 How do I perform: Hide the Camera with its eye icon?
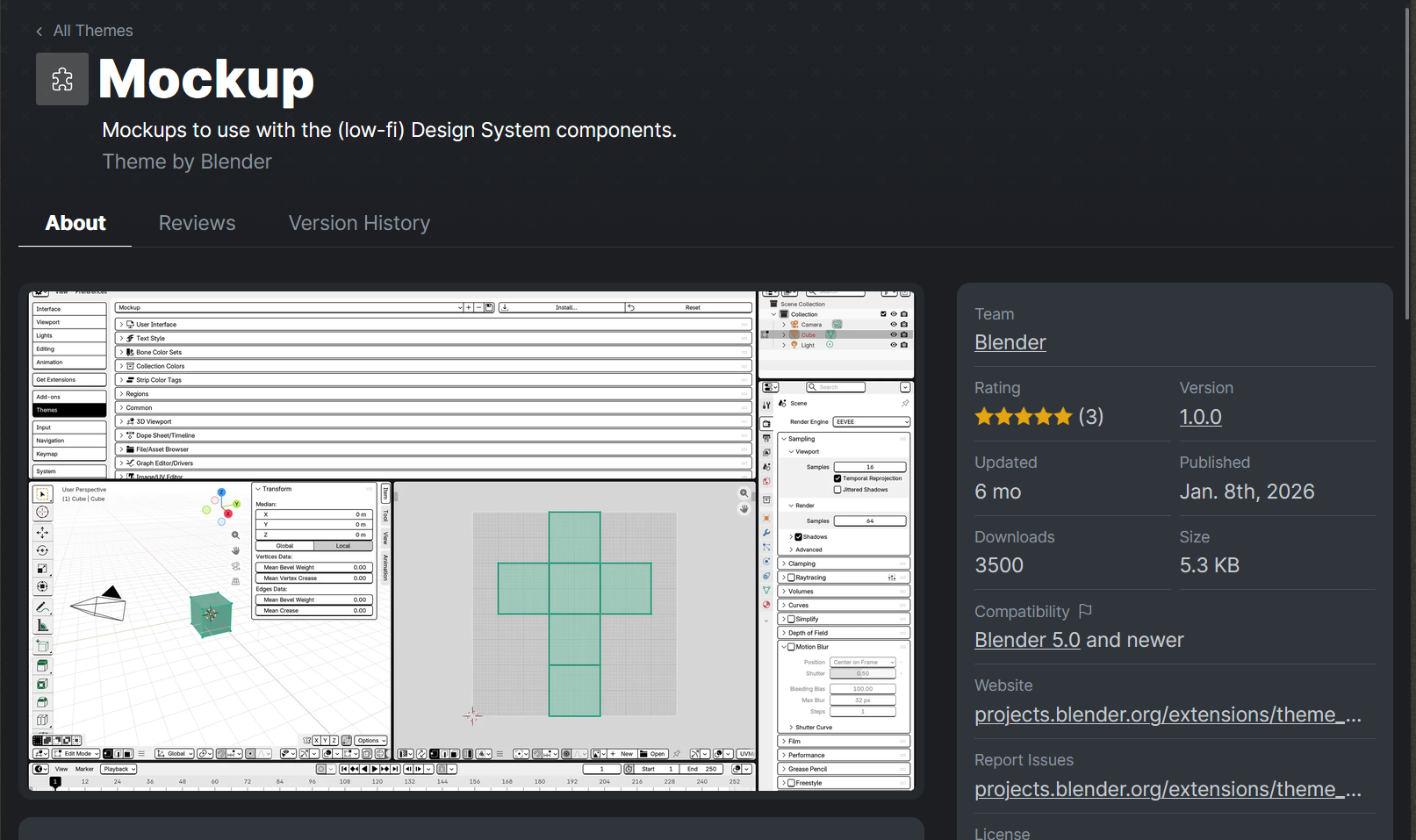pyautogui.click(x=894, y=324)
